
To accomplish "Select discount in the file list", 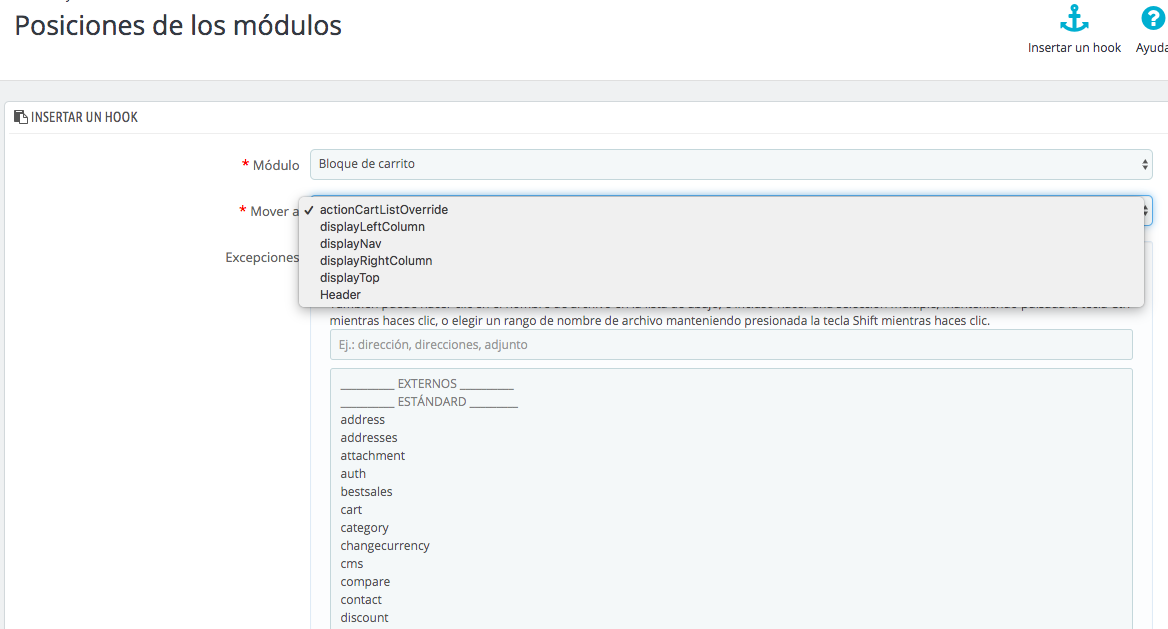I will click(364, 617).
